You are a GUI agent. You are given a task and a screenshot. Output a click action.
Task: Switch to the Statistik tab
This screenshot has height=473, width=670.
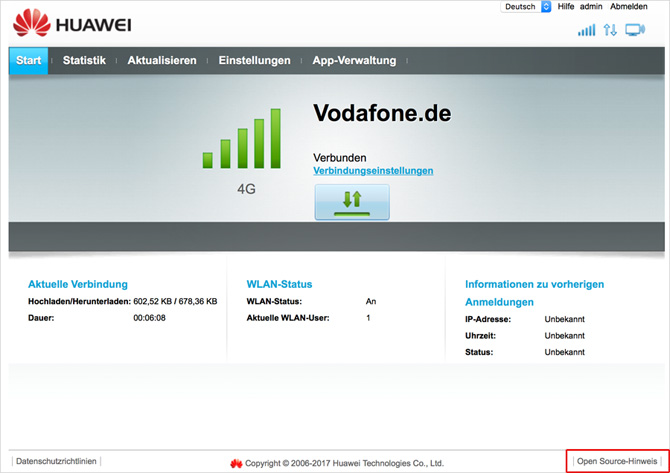(x=84, y=61)
